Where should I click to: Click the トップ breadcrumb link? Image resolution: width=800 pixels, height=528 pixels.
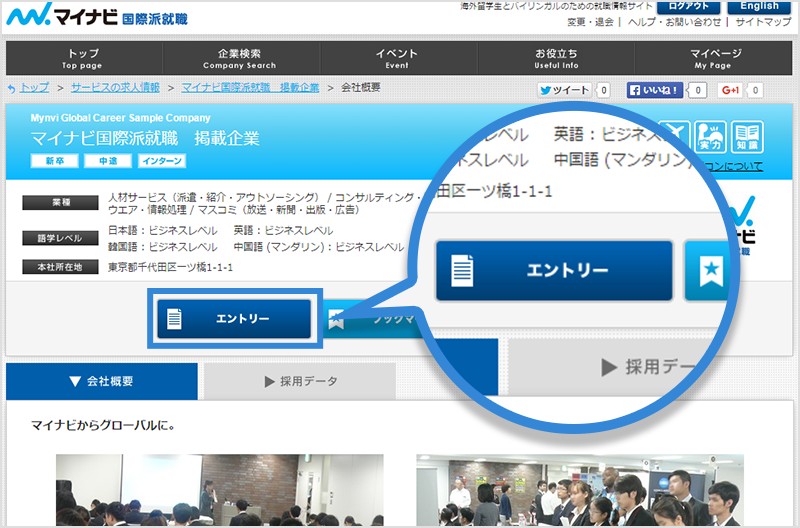click(x=35, y=88)
